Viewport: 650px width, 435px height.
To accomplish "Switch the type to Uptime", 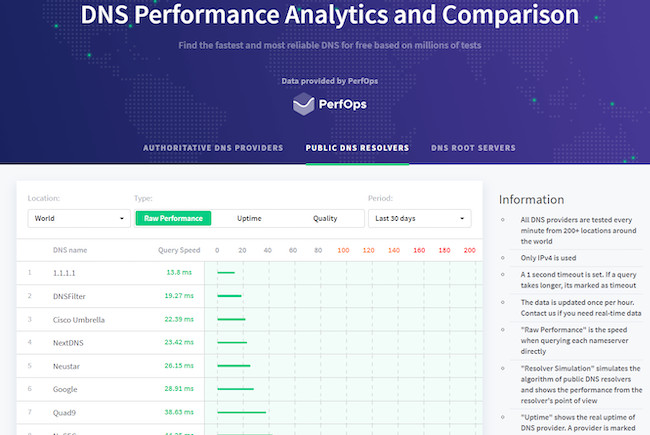I will point(249,218).
